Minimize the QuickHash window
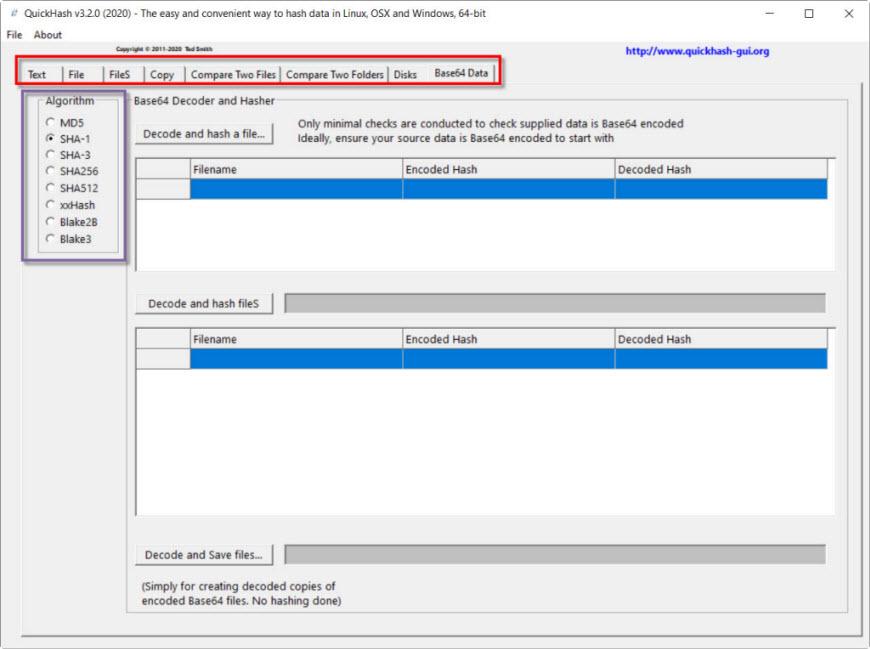Screen dimensions: 870x649 pos(770,13)
